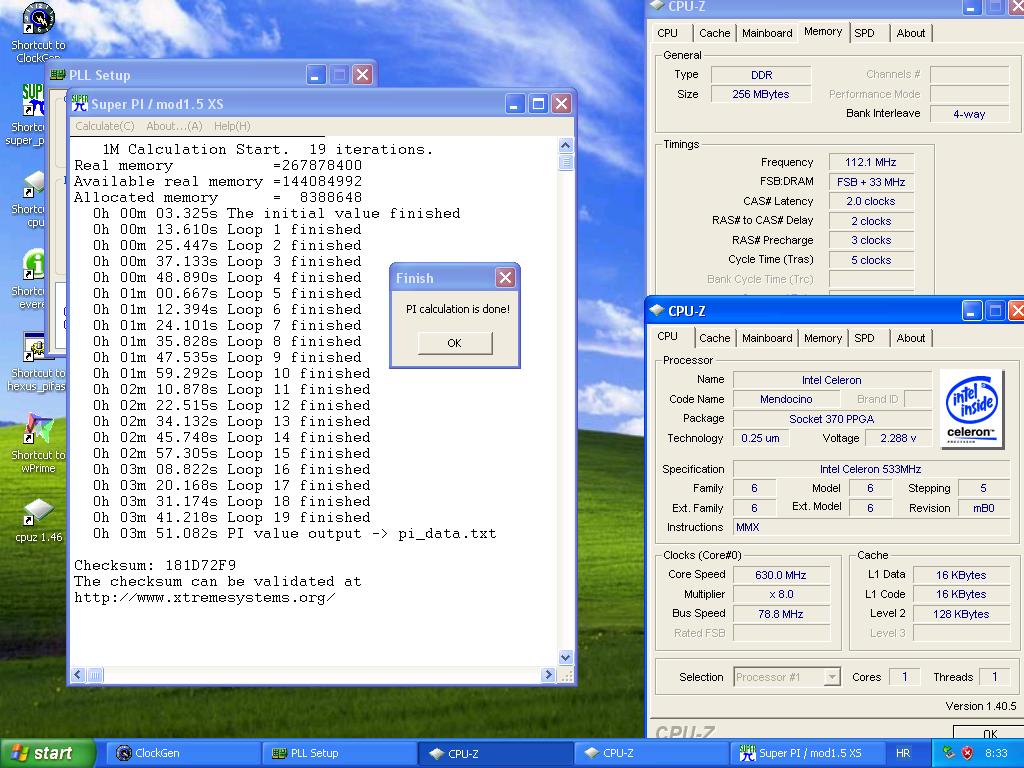
Task: Click the red security shield tray icon
Action: point(967,753)
